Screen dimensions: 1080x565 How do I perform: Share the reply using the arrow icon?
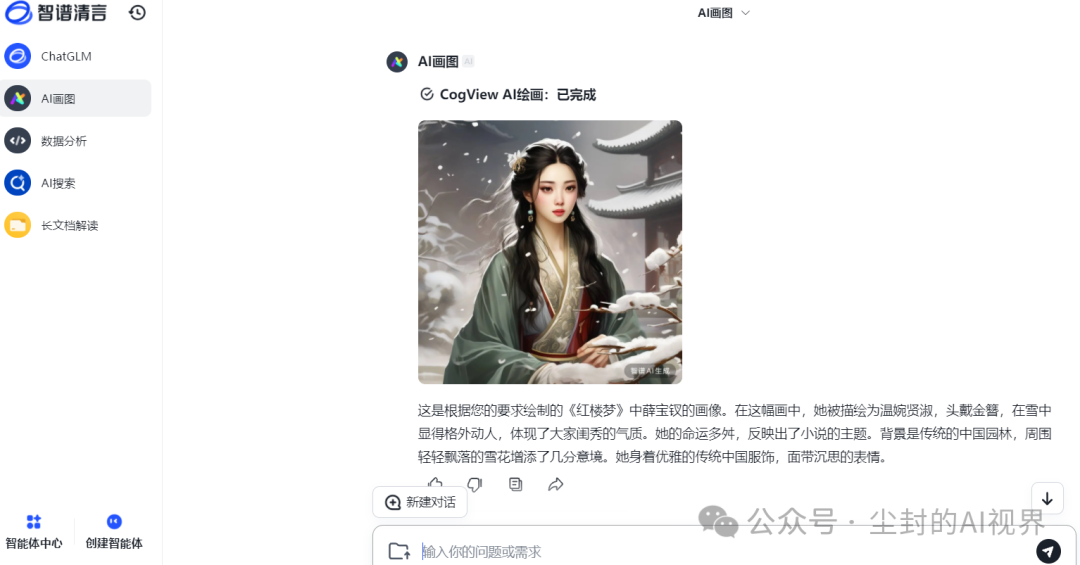(556, 484)
